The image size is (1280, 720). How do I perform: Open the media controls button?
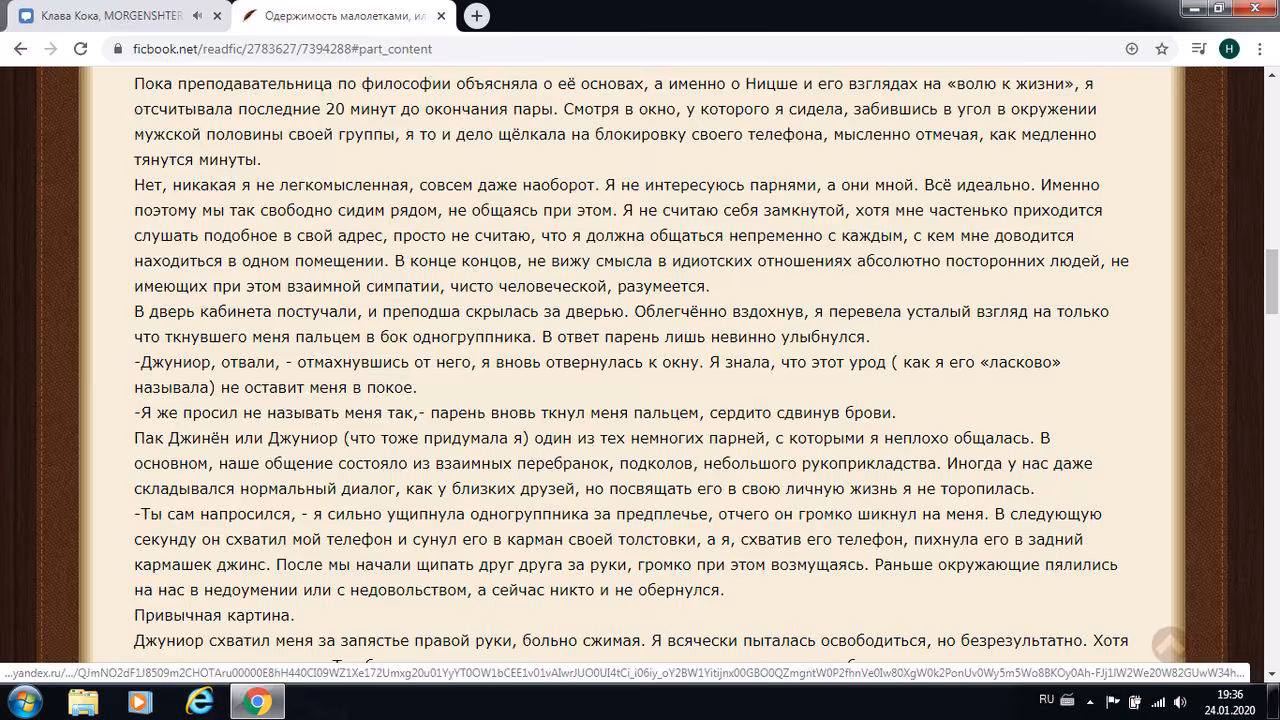pos(1199,49)
